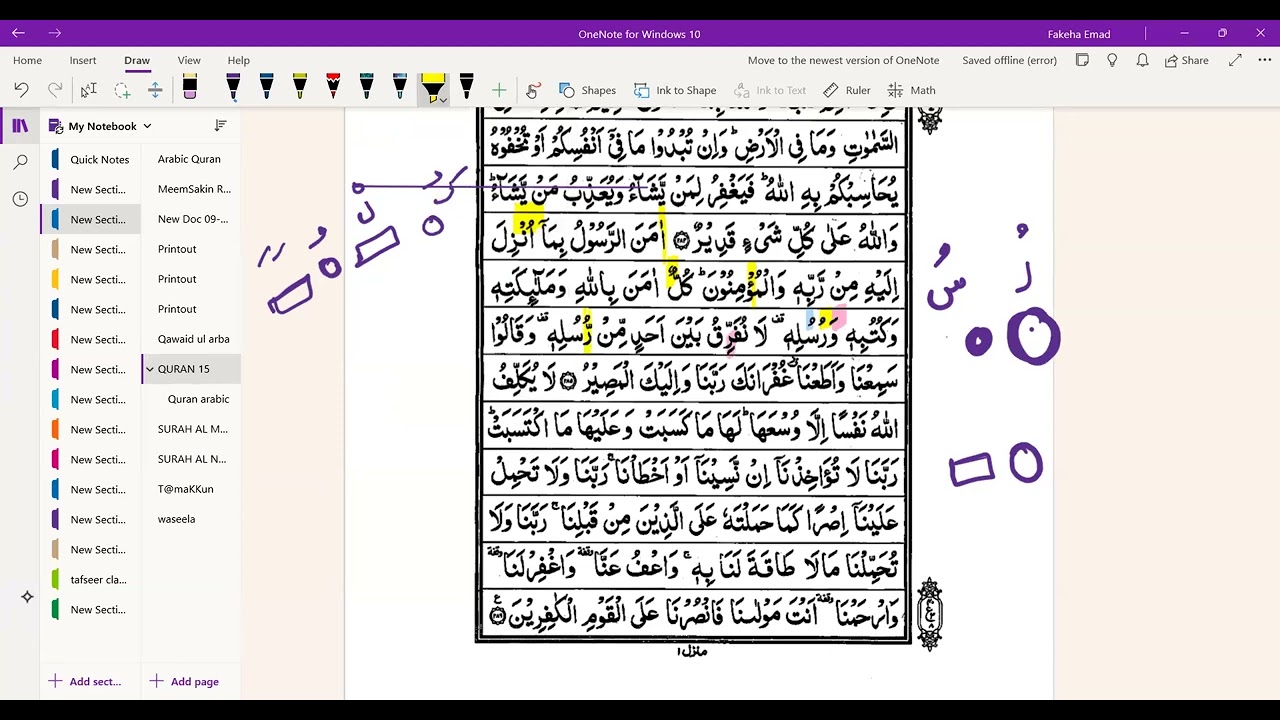
Task: Open Fakeha Emad account
Action: click(x=1079, y=34)
